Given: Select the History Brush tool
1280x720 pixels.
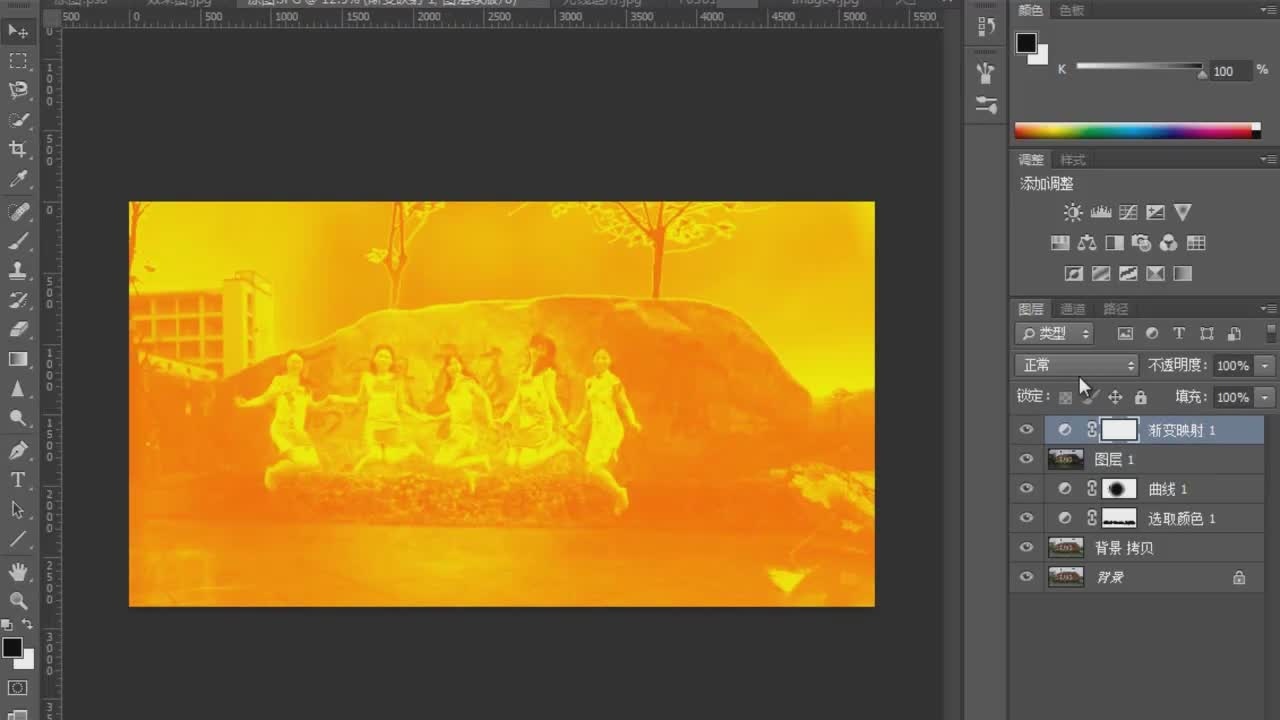Looking at the screenshot, I should coord(18,300).
